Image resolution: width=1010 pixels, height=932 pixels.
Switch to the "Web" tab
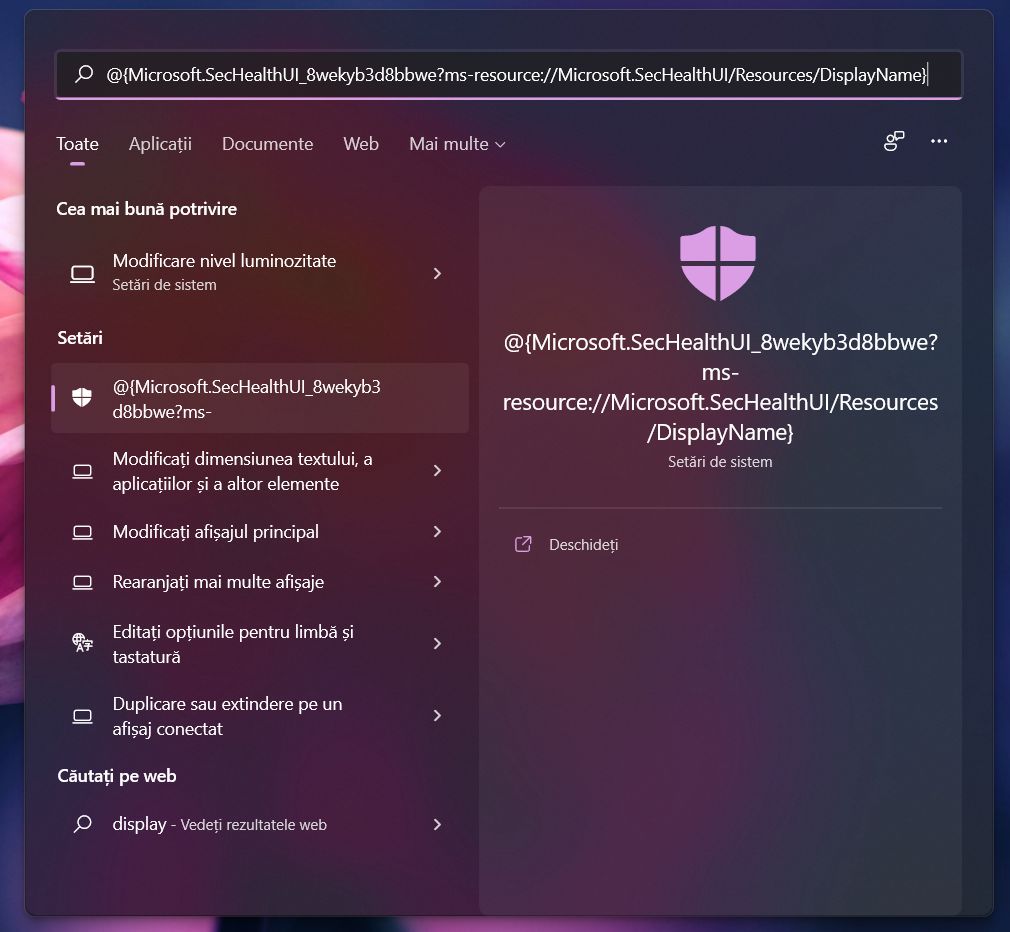click(361, 143)
